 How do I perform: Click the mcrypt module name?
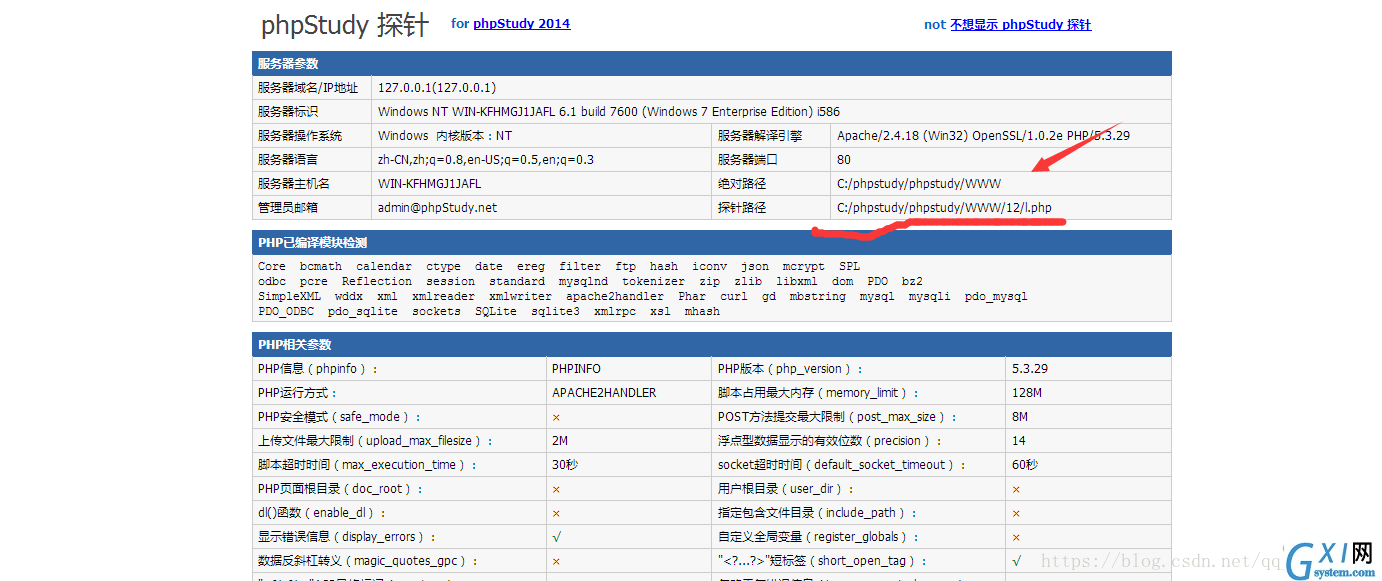pos(804,267)
